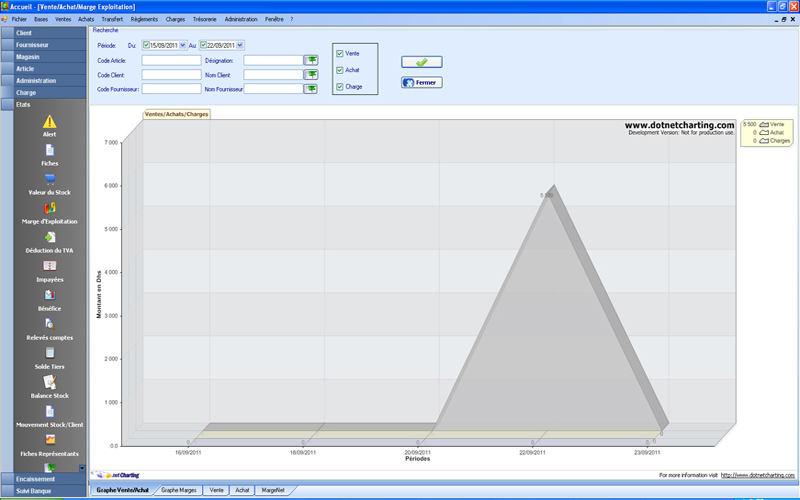Open Valeur du Stock report icon
Viewport: 800px width, 500px height.
click(x=49, y=179)
